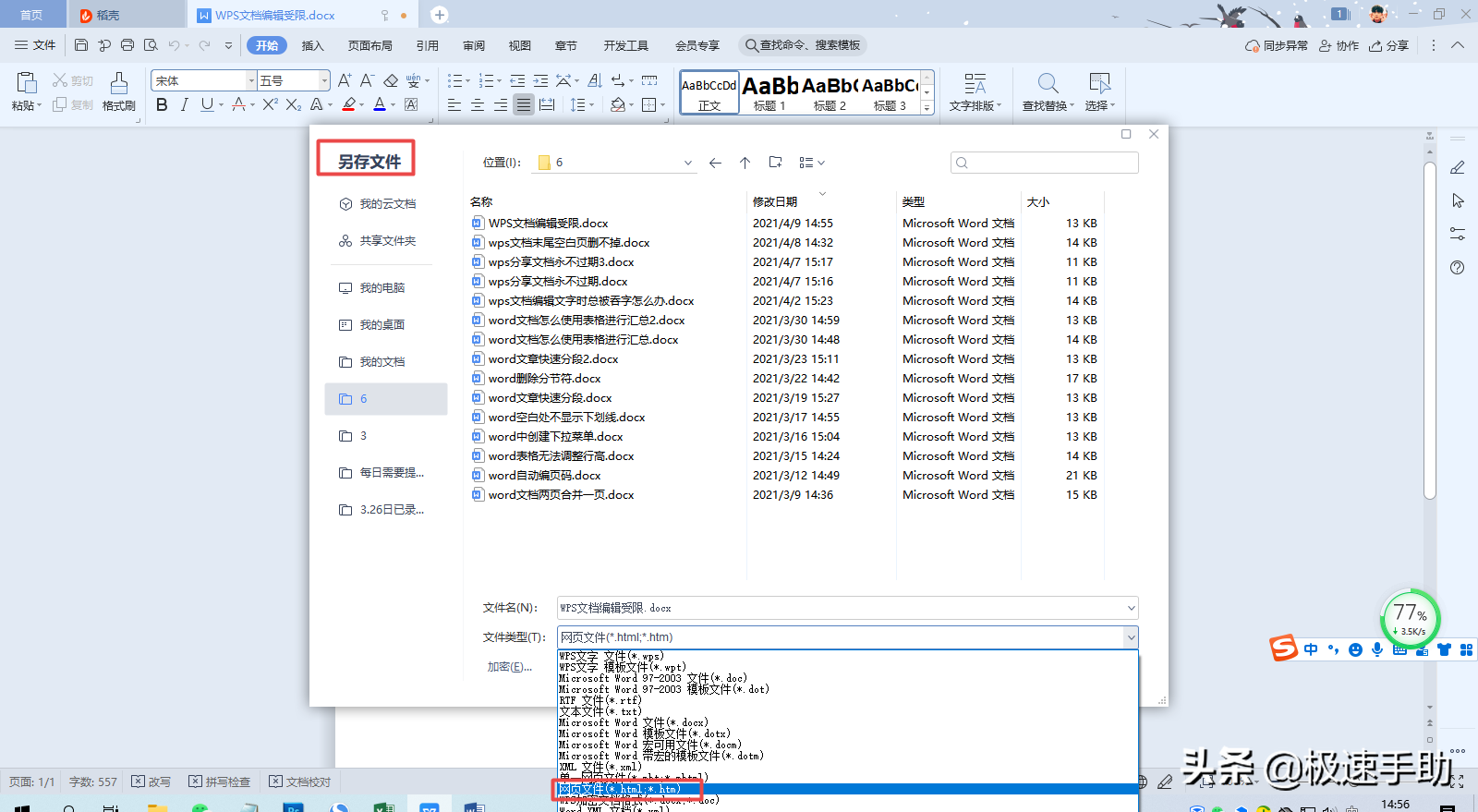Decrease font size with A- icon
Viewport: 1478px width, 812px height.
(367, 81)
